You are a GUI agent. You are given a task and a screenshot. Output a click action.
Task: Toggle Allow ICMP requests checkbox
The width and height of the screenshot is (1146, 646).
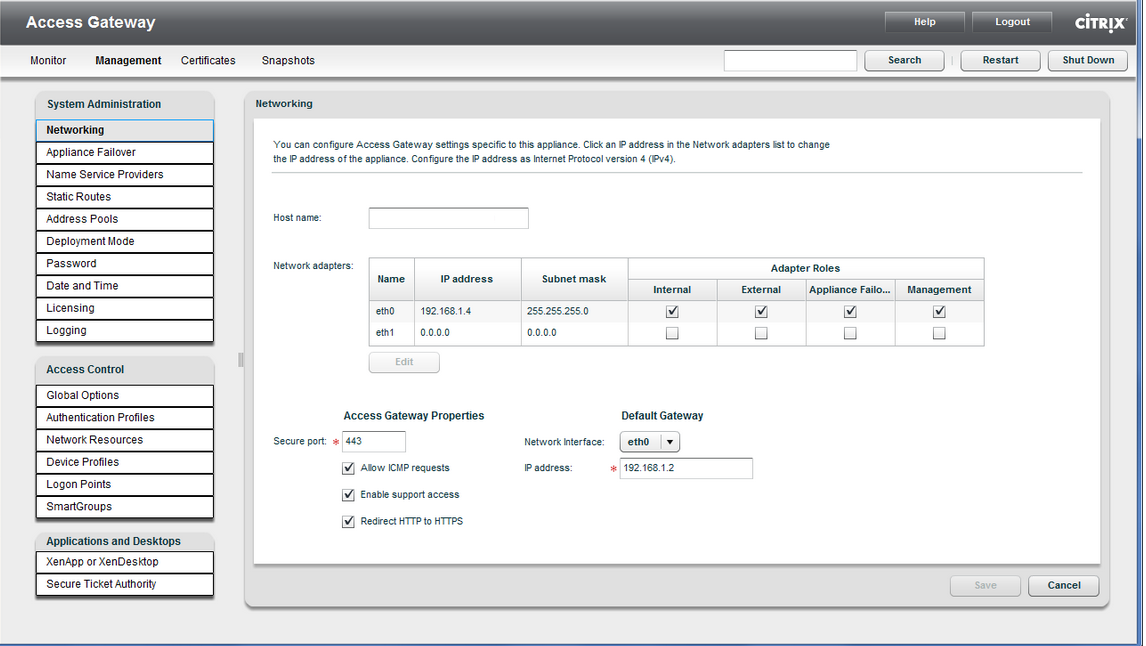(x=349, y=468)
